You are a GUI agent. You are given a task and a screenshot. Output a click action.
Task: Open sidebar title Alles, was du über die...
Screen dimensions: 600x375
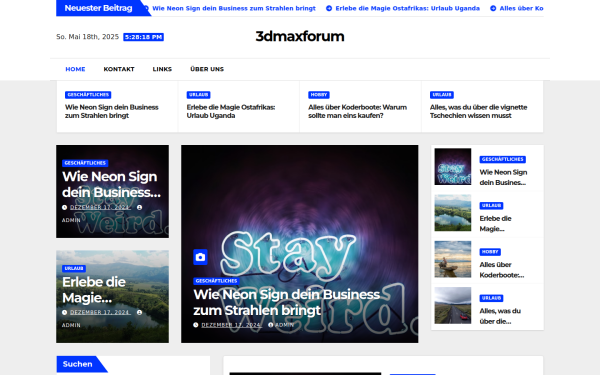click(500, 316)
